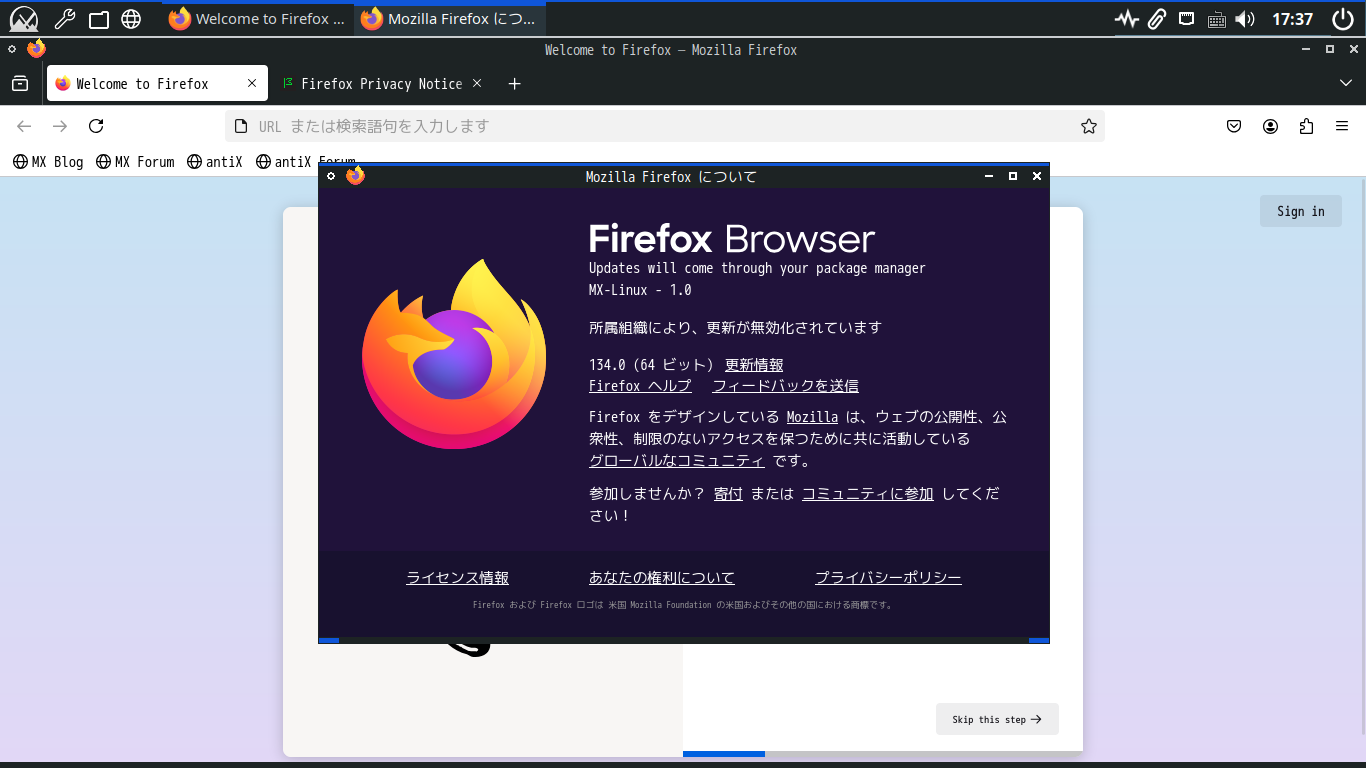
Task: Open the Firefox account icon
Action: coord(1270,126)
